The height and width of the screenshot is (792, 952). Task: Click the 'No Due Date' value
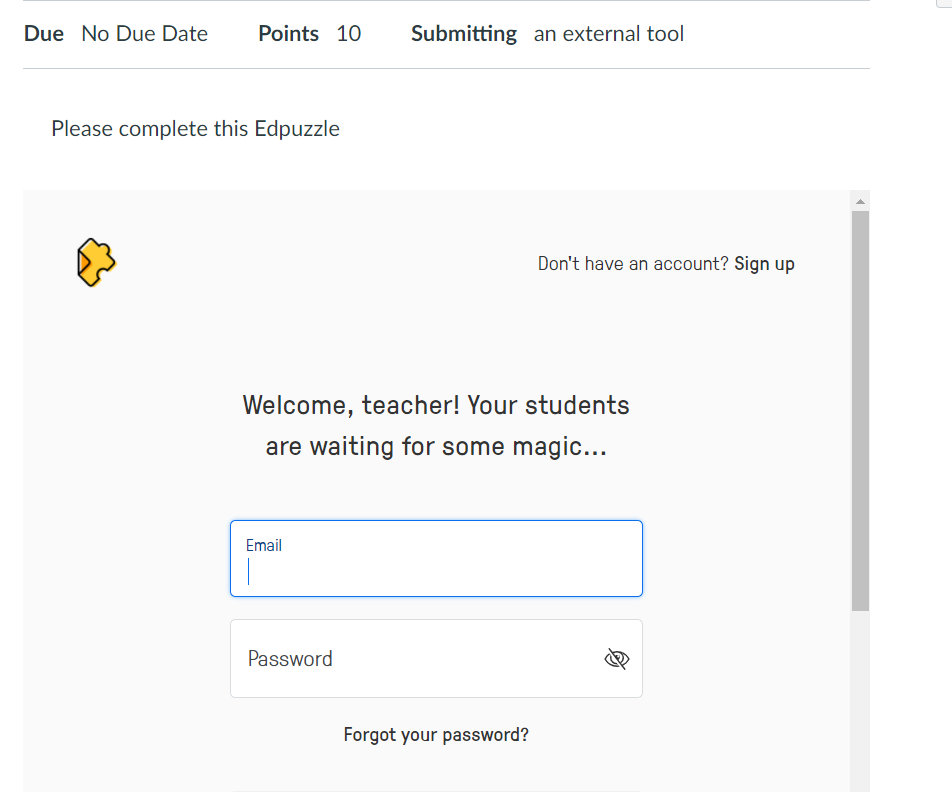point(145,34)
